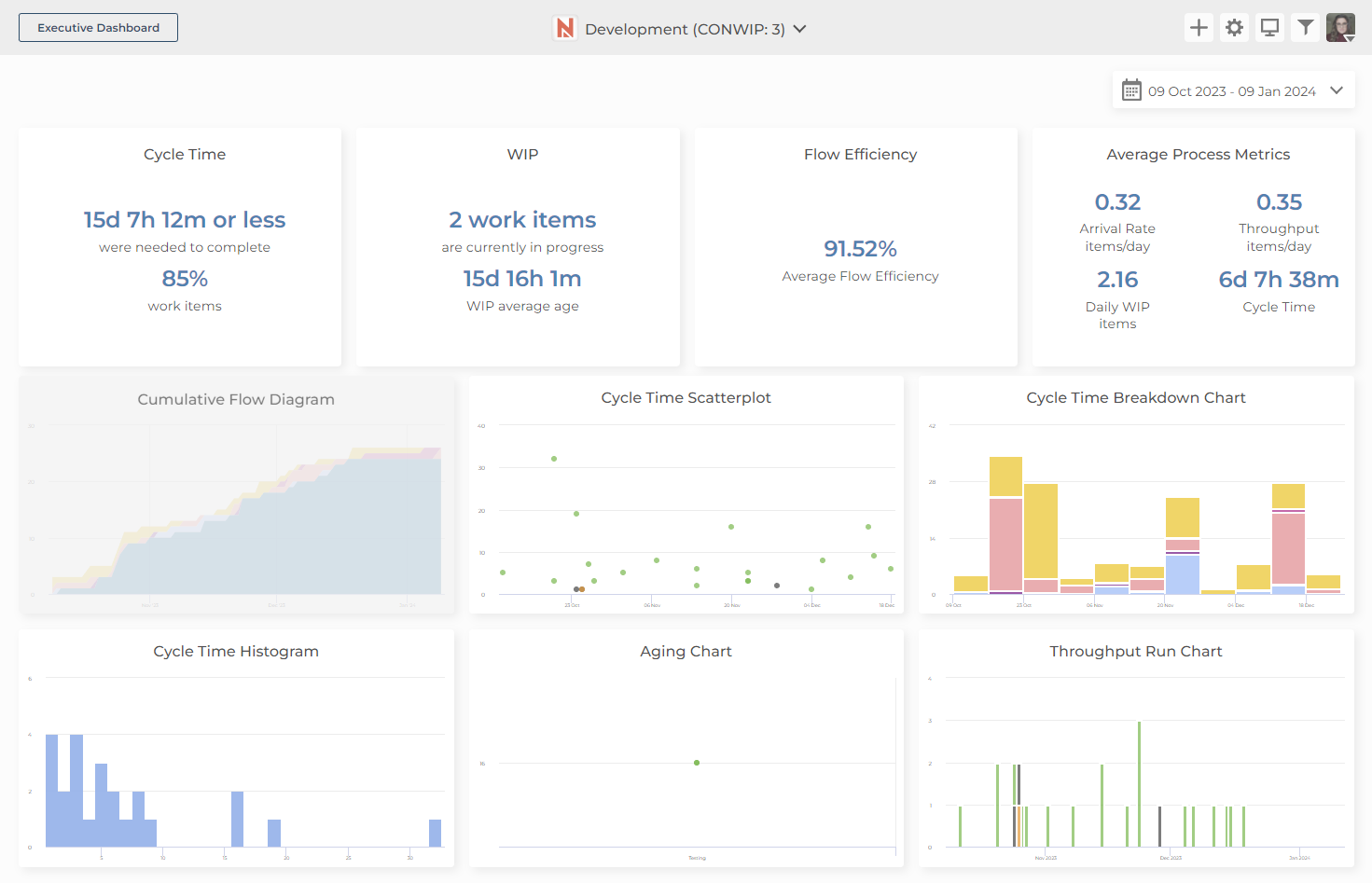Image resolution: width=1372 pixels, height=883 pixels.
Task: Select the 09 Oct 2023 date range field
Action: click(x=1231, y=90)
